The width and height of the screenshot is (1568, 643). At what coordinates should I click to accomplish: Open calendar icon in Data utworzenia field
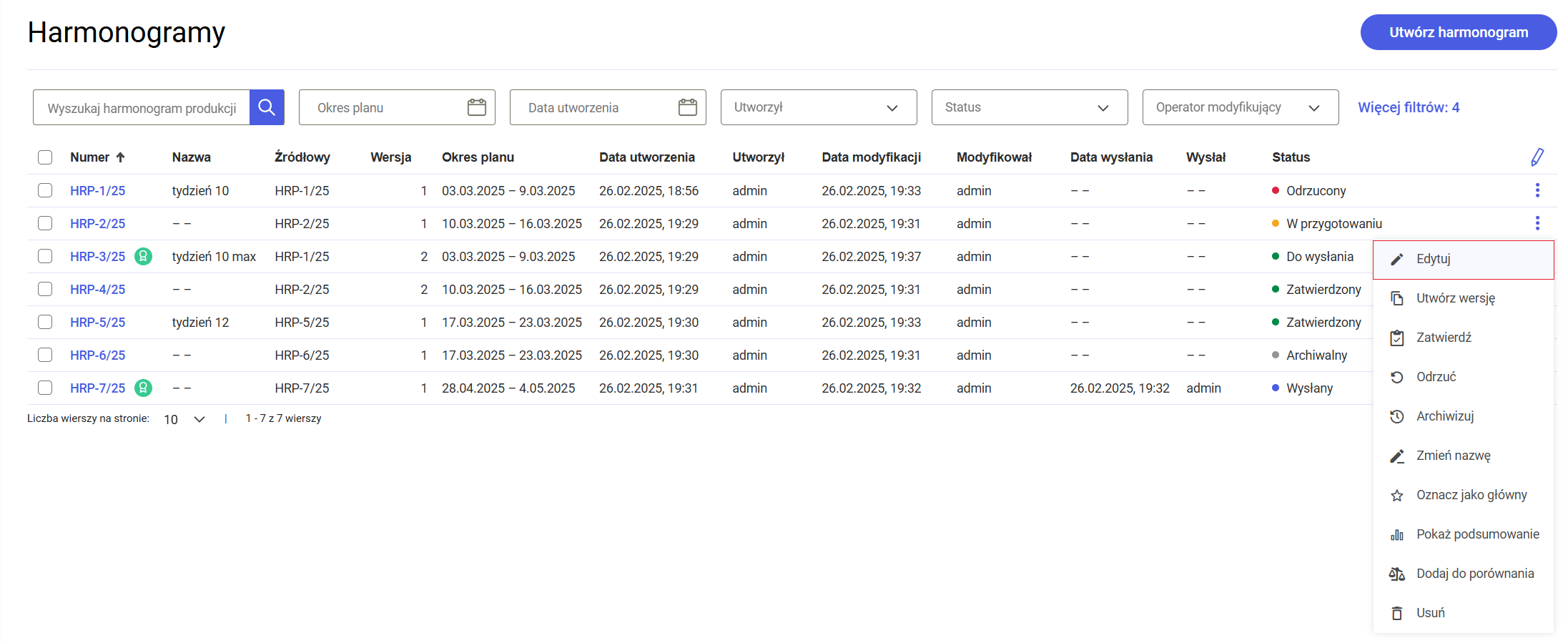tap(687, 107)
